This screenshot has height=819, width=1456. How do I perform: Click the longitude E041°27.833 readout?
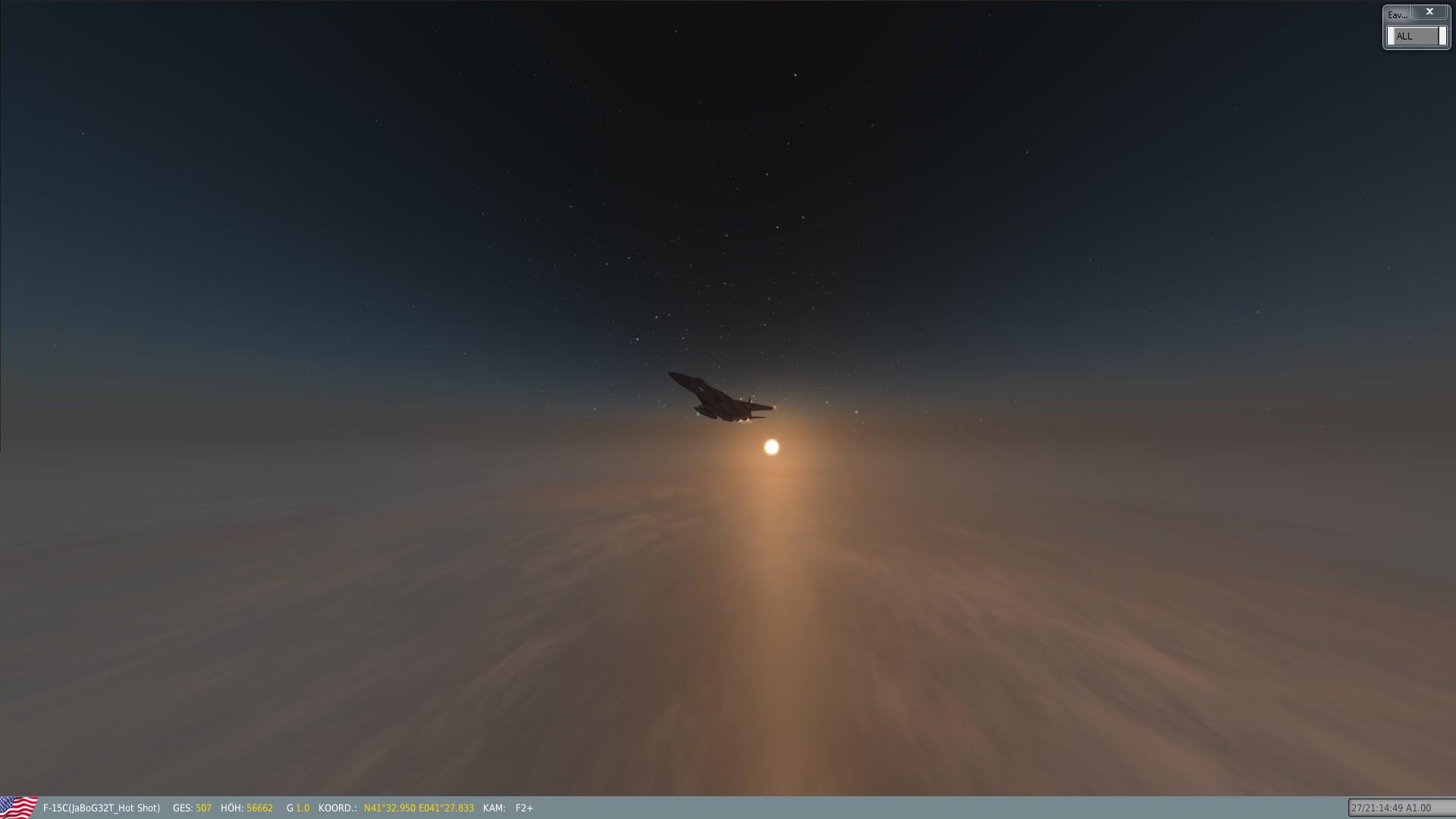(446, 808)
